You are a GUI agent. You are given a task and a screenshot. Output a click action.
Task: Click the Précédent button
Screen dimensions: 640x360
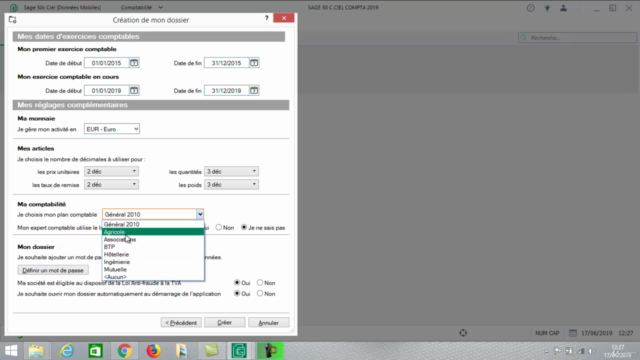(x=181, y=322)
